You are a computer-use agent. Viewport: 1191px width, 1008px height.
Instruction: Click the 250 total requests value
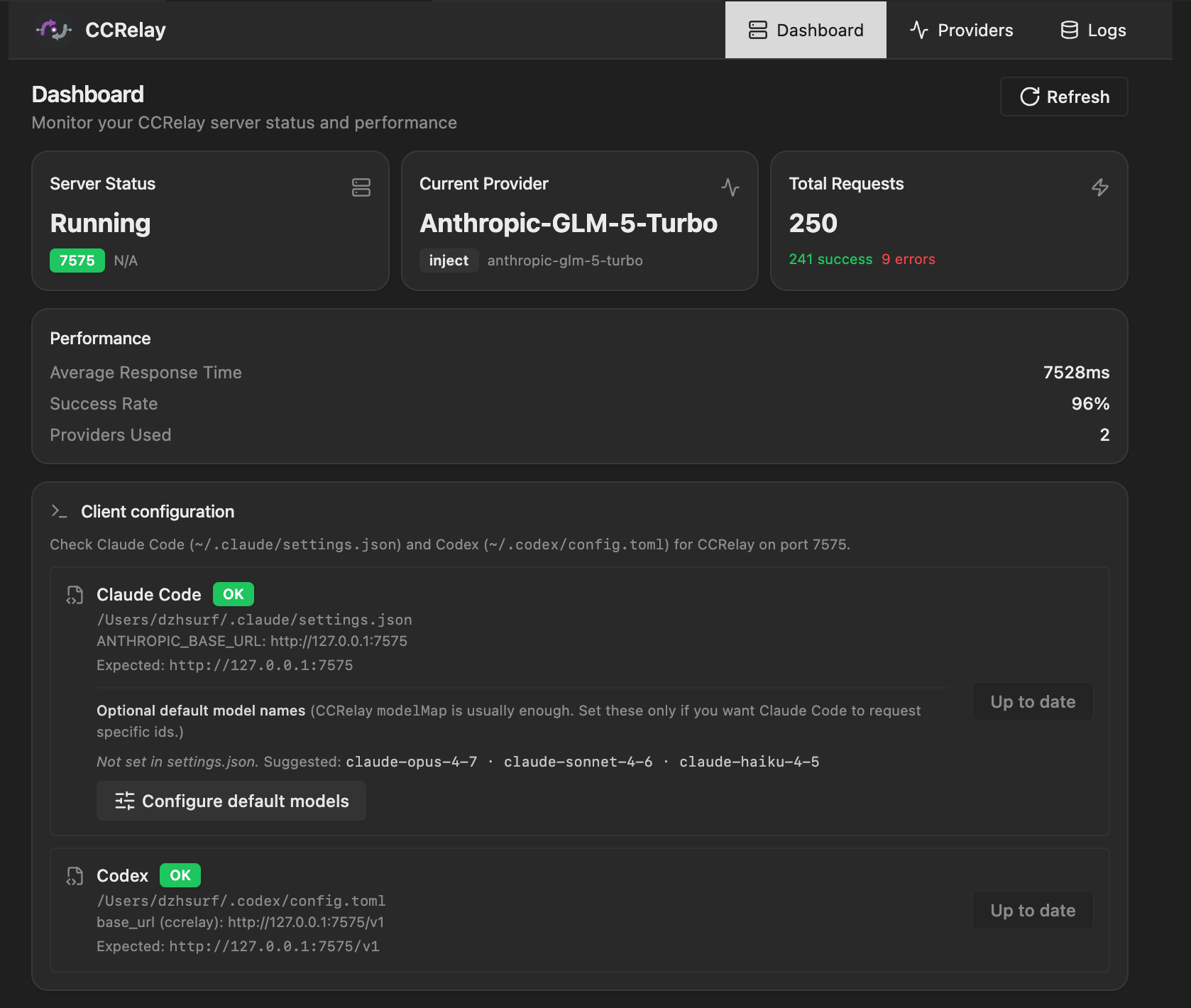[813, 223]
